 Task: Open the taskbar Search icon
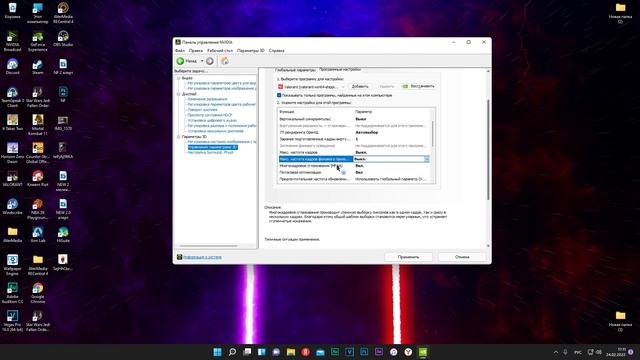(232, 352)
